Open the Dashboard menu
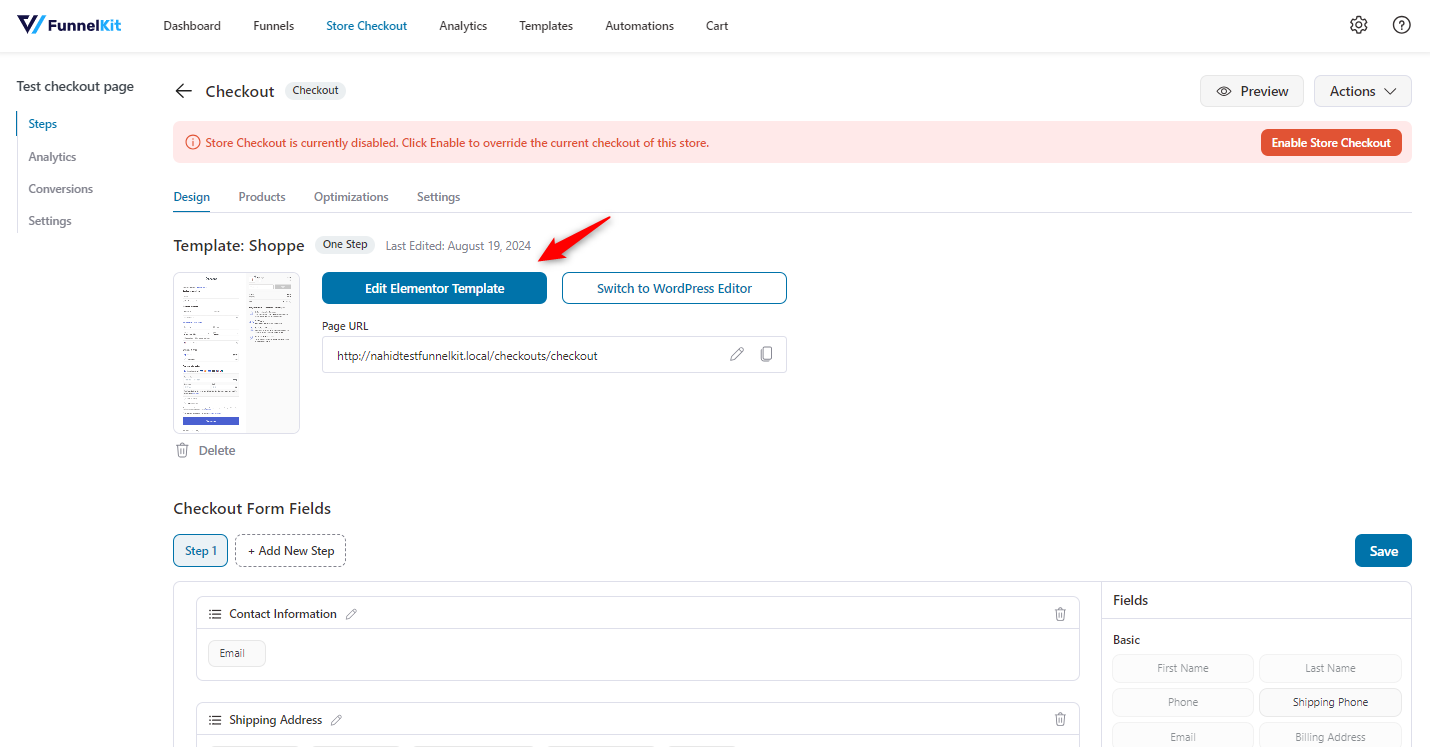 point(192,26)
